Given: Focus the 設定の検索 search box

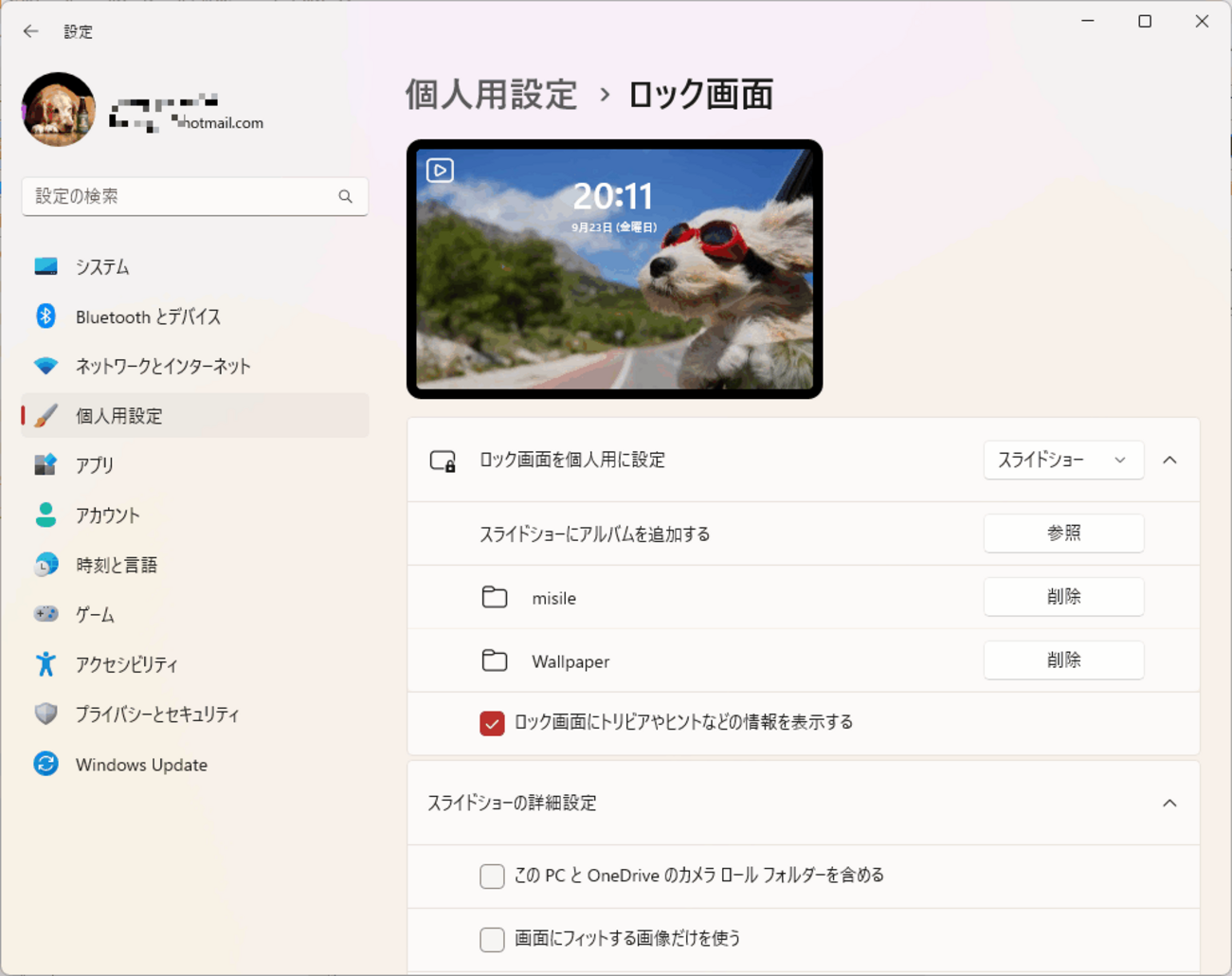Looking at the screenshot, I should 195,196.
